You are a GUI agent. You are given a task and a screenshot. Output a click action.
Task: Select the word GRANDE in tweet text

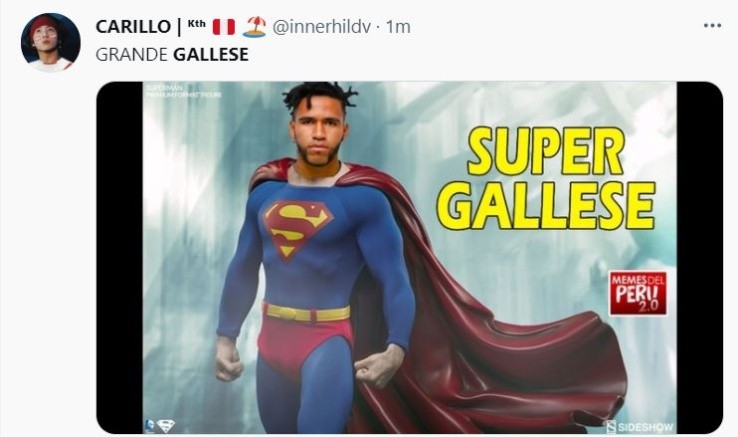[131, 55]
